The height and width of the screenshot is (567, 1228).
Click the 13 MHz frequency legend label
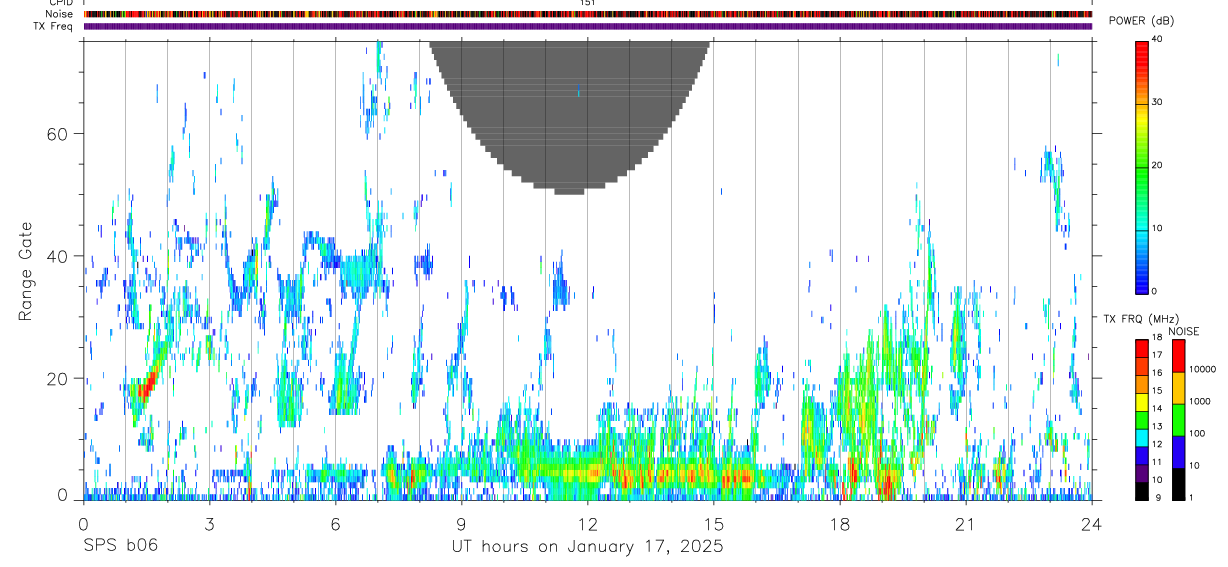click(x=1158, y=426)
